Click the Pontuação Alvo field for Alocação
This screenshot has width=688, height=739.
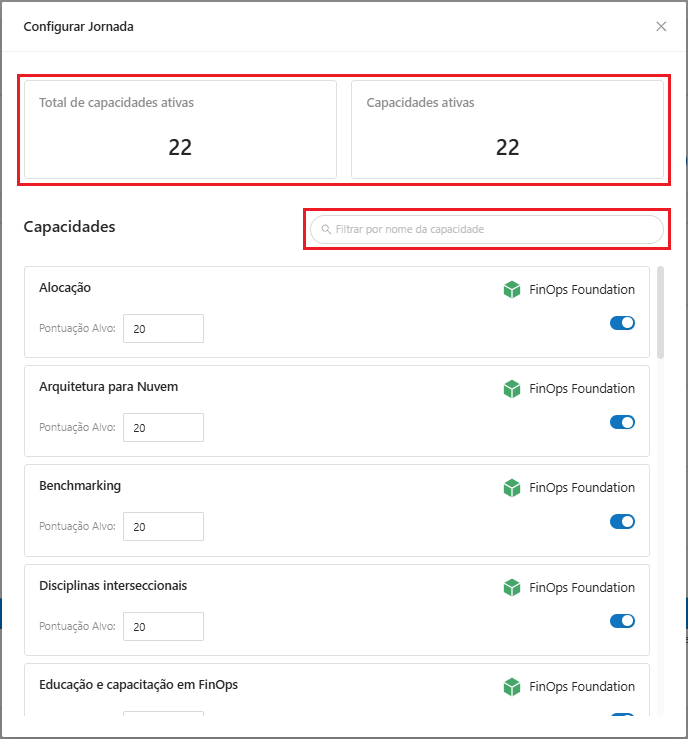click(x=163, y=328)
